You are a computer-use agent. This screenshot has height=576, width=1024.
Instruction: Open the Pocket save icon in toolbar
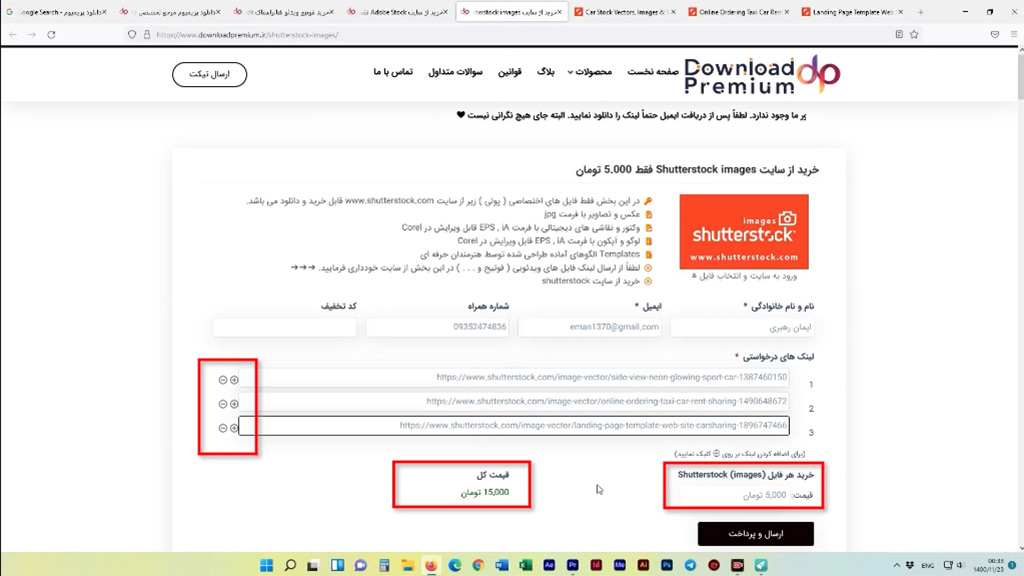coord(995,35)
